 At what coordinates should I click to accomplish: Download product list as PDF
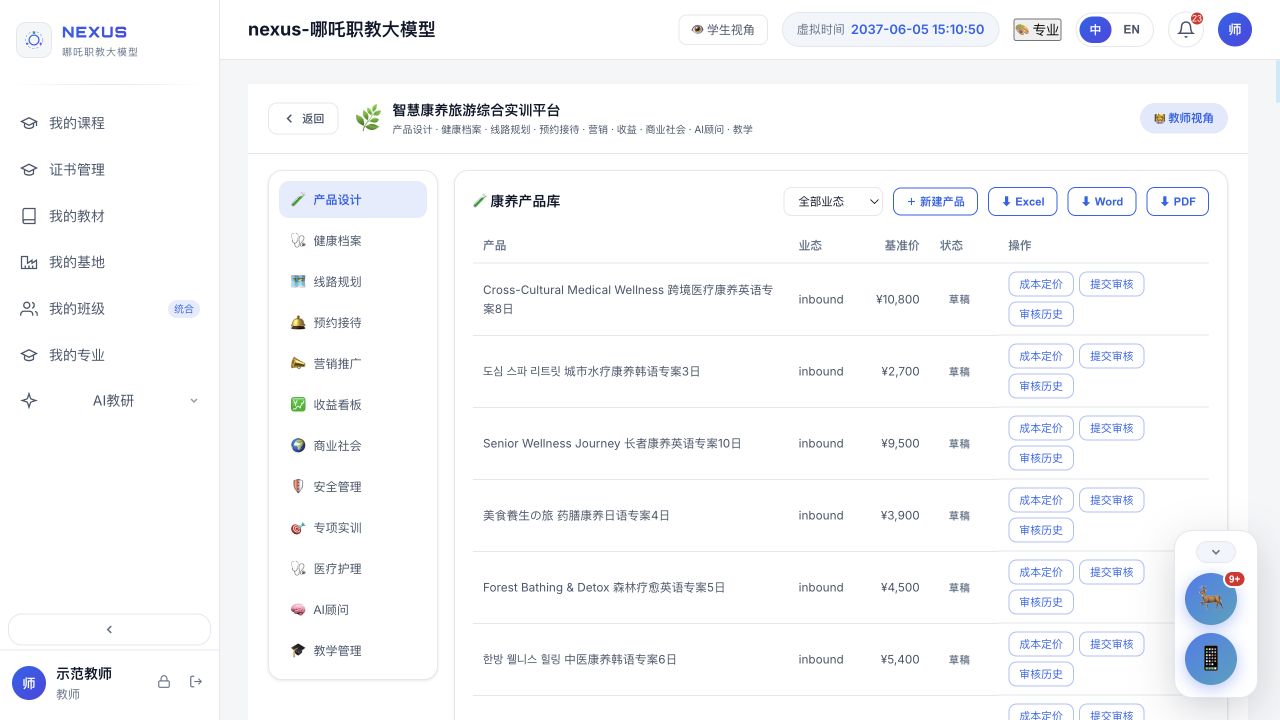coord(1178,201)
